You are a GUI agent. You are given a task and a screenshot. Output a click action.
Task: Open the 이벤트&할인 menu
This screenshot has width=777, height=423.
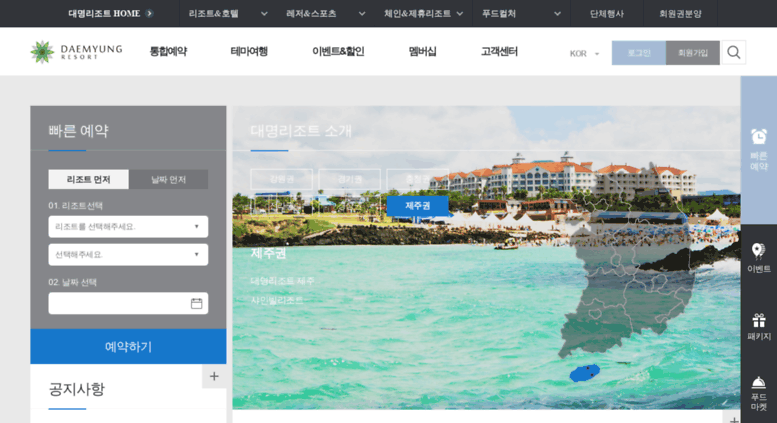click(x=338, y=52)
